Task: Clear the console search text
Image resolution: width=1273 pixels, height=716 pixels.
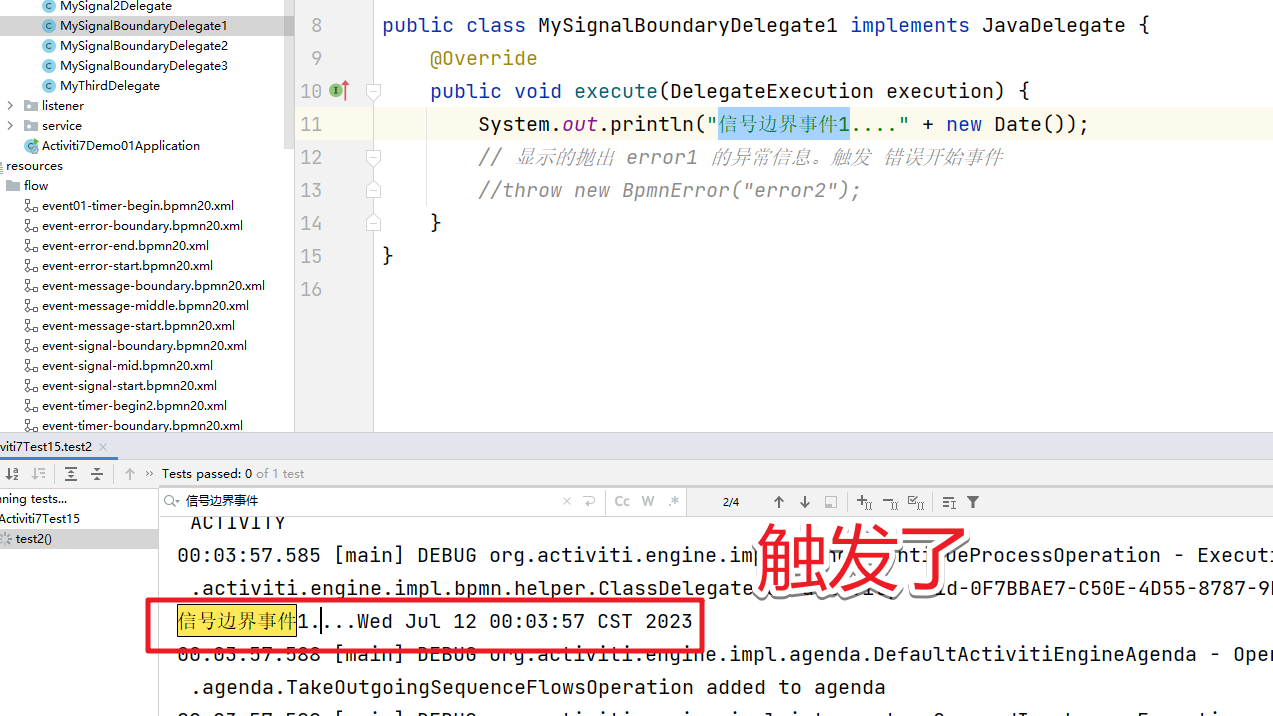Action: (x=567, y=502)
